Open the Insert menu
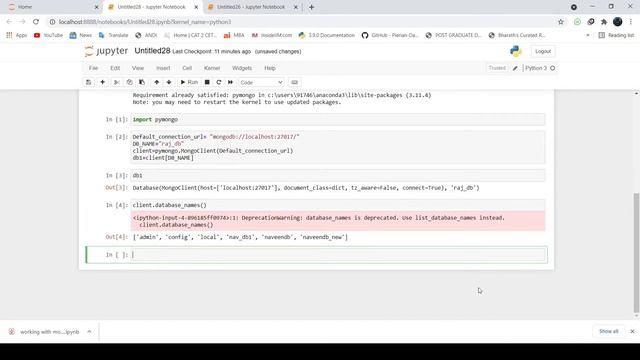The height and width of the screenshot is (360, 640). coord(163,68)
